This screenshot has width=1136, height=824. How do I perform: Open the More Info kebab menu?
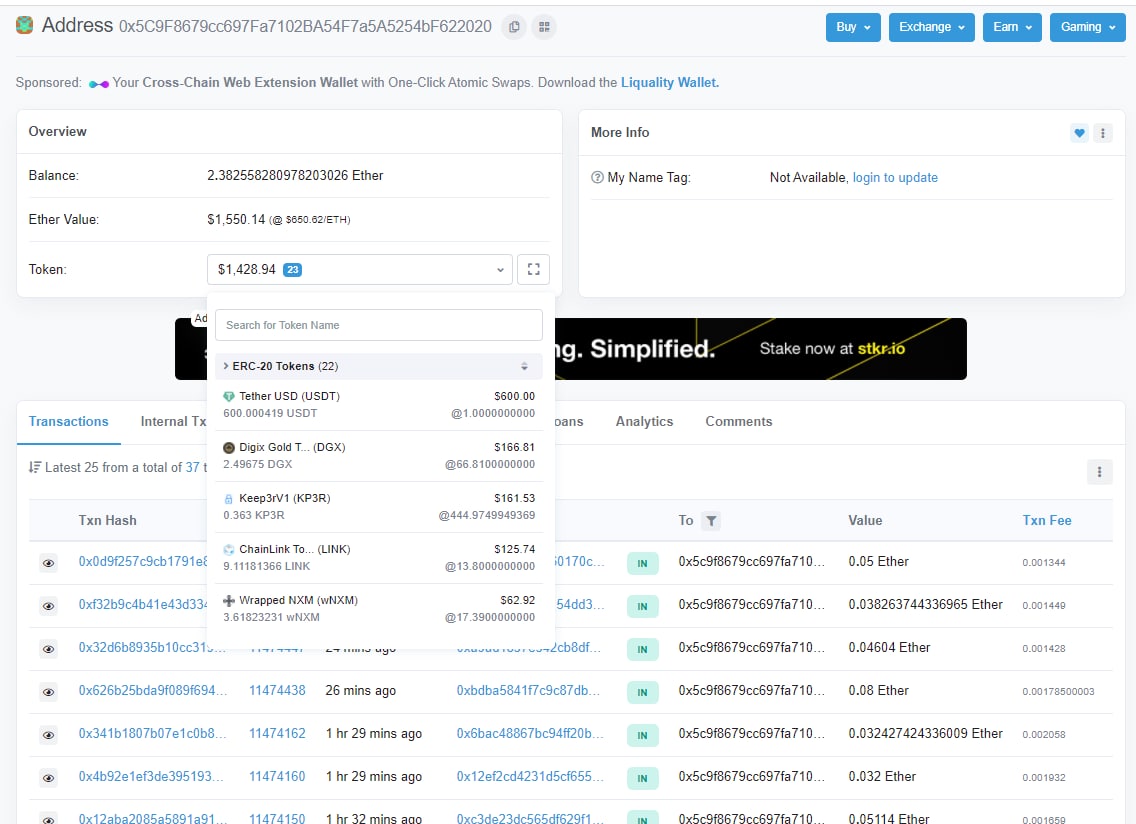coord(1103,132)
